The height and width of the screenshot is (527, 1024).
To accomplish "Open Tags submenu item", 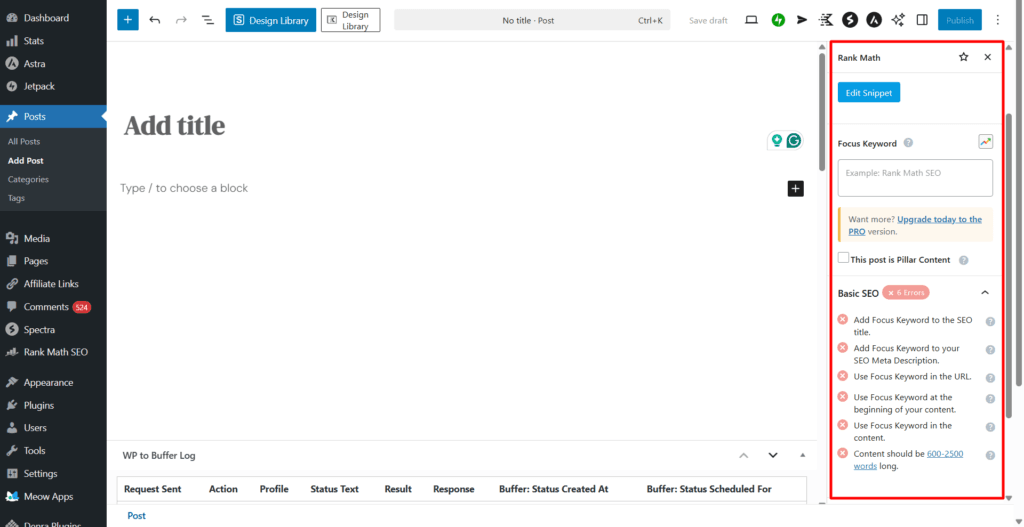I will [x=16, y=198].
